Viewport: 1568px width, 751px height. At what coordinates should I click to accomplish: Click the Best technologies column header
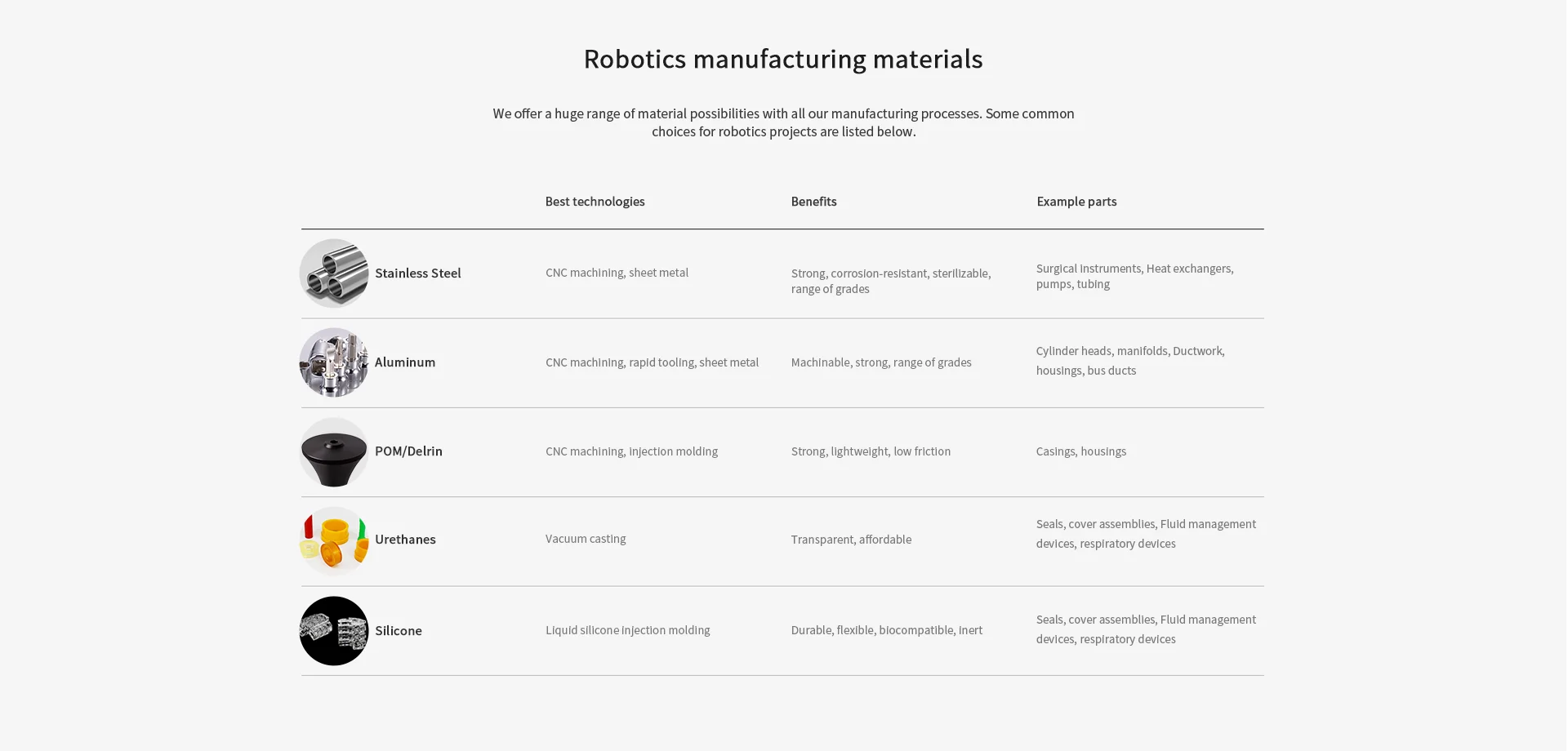595,202
